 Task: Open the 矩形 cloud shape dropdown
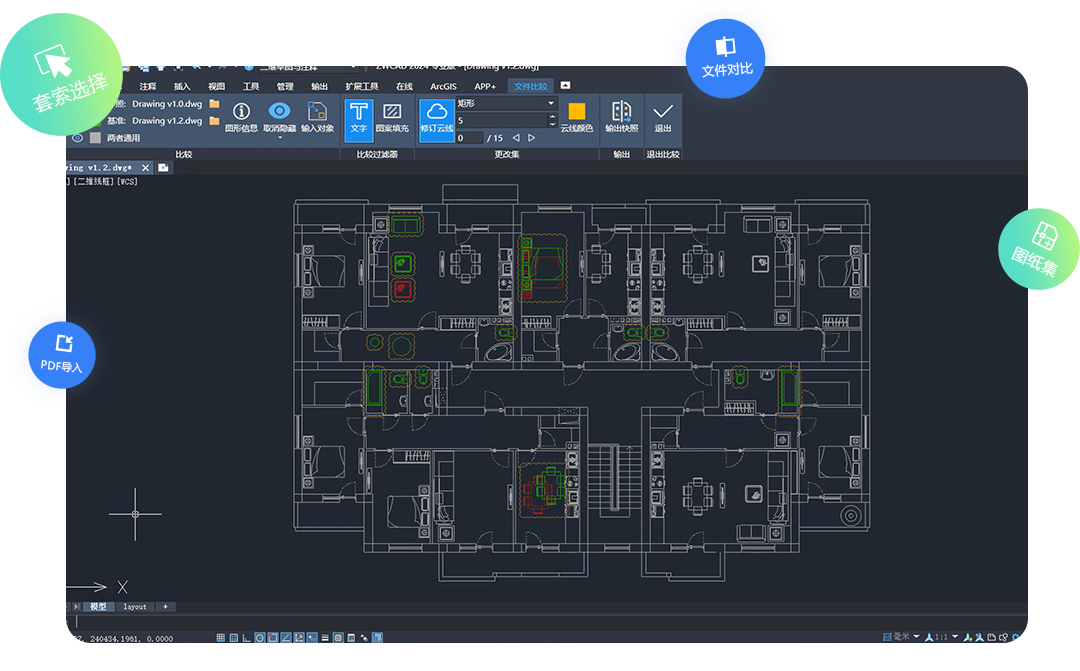[x=506, y=103]
